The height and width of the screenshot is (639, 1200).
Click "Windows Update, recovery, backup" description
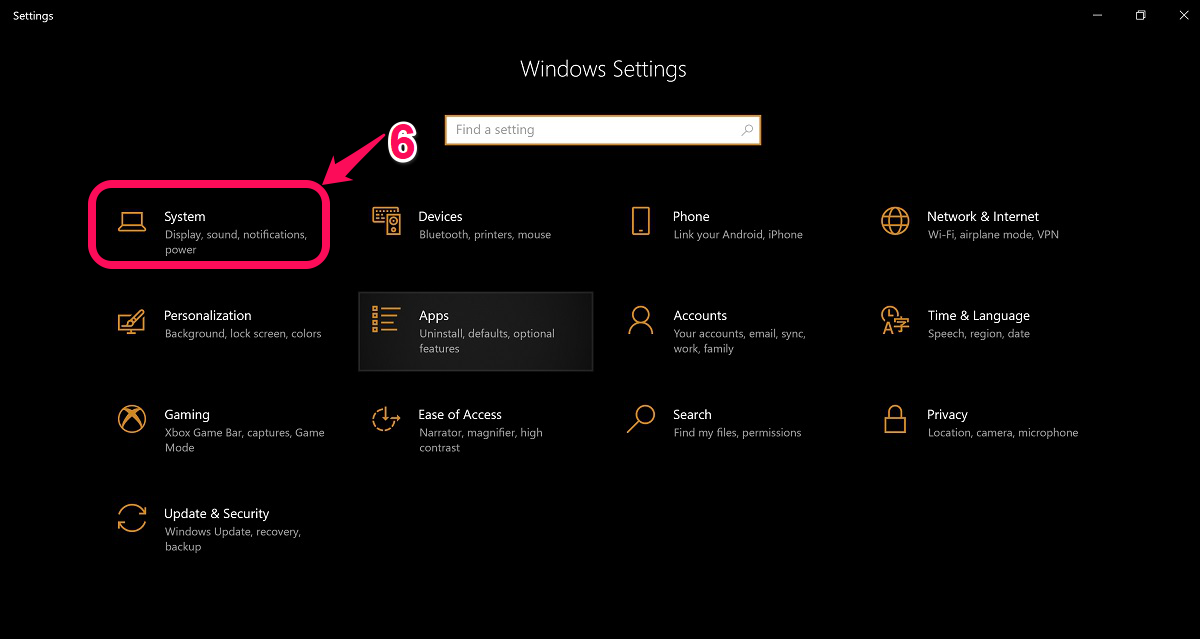tap(233, 539)
